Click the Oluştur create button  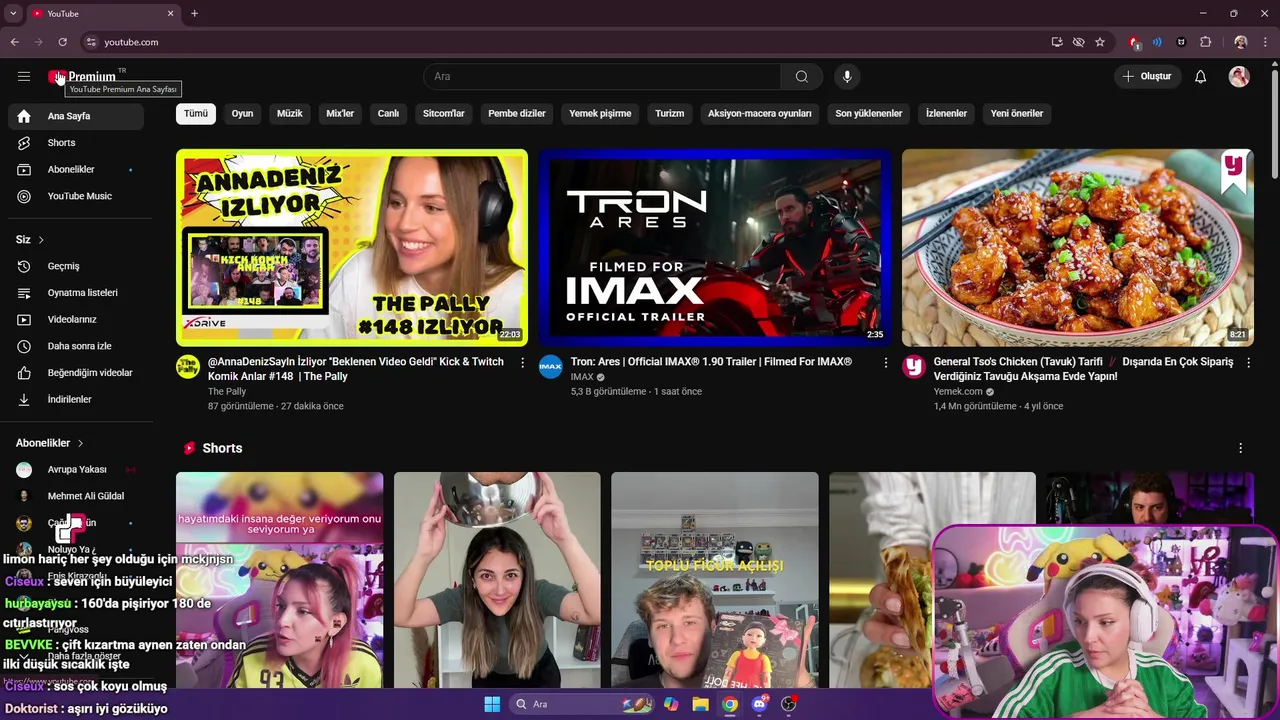[x=1148, y=76]
